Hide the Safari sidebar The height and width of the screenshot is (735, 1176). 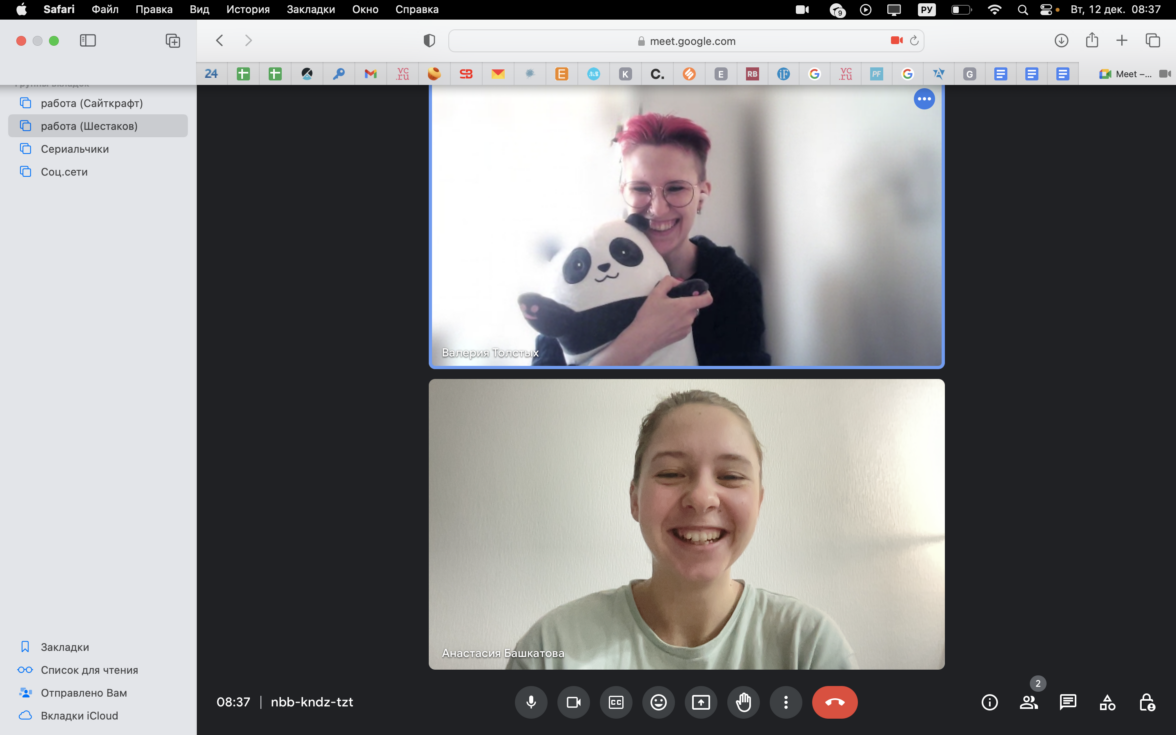pos(88,40)
